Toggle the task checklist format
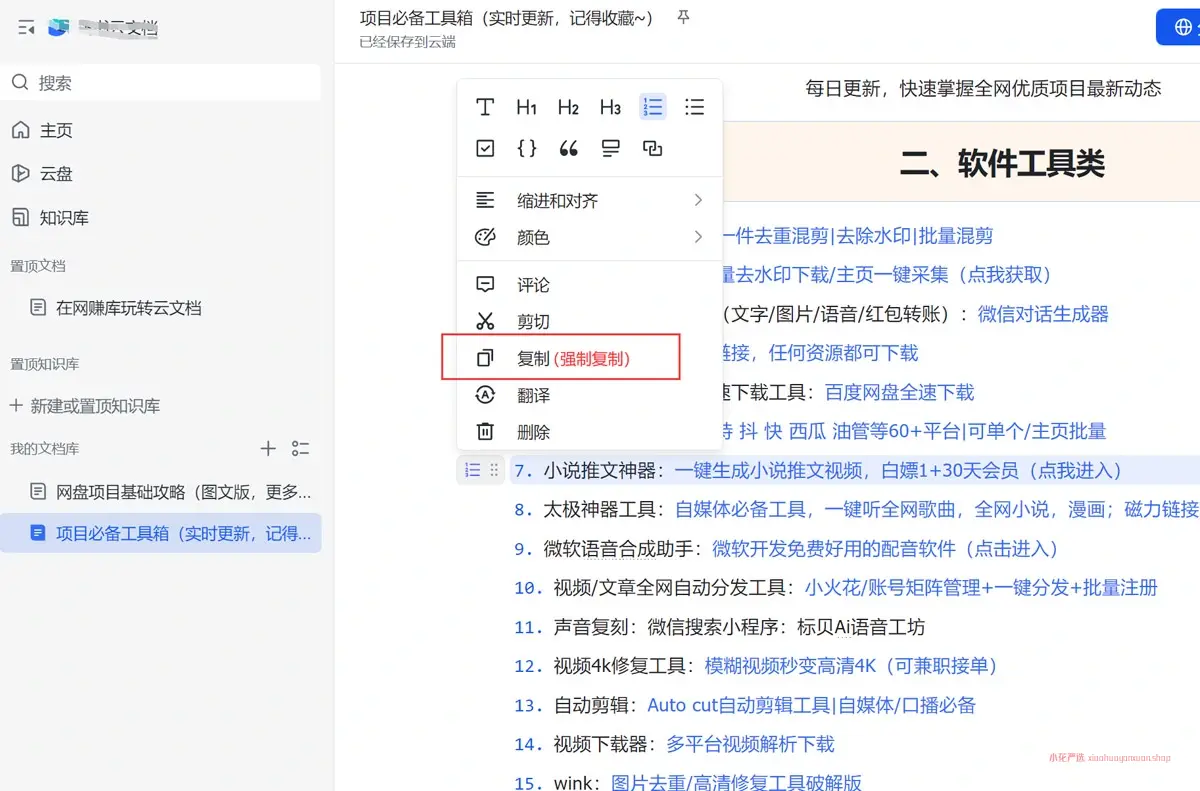This screenshot has height=791, width=1200. click(x=484, y=147)
